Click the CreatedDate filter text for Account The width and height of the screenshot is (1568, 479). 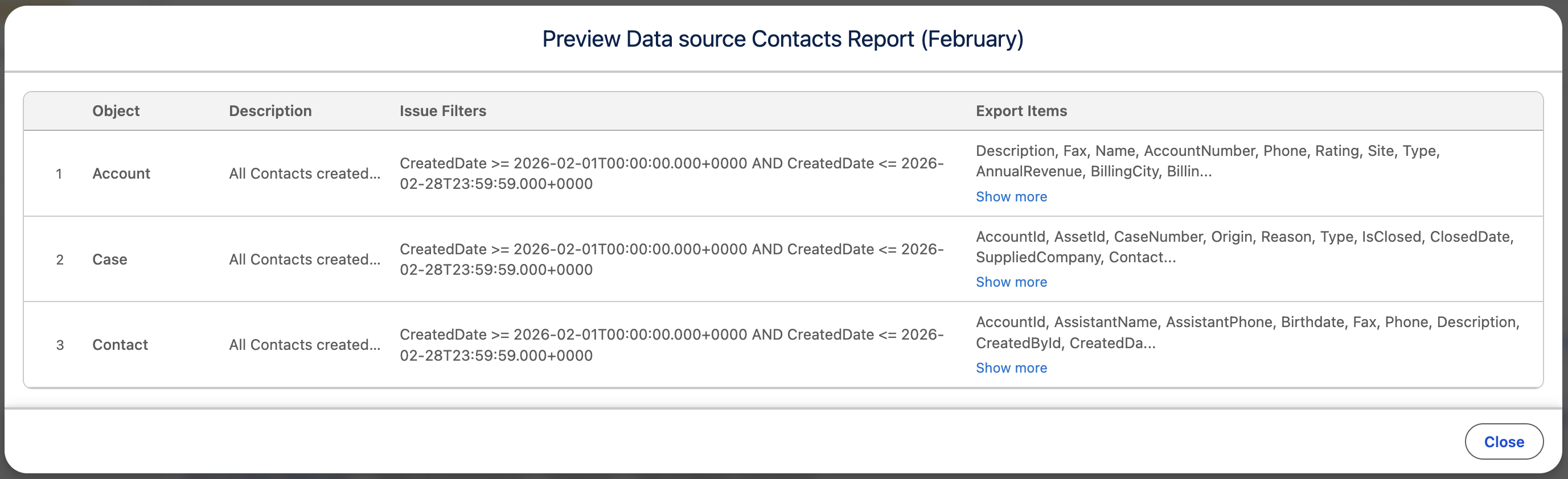click(x=671, y=174)
